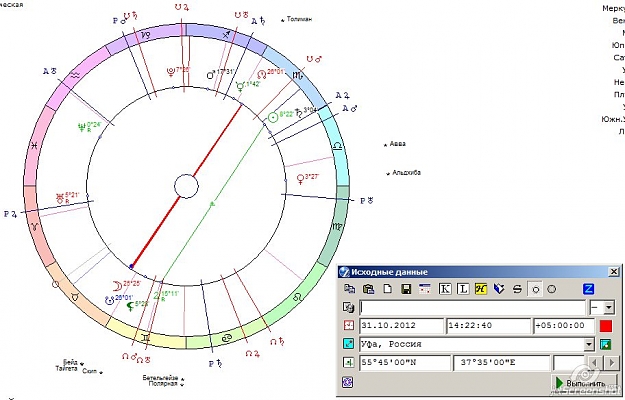Click the Альджиба star label
625x400 pixels.
(x=407, y=173)
